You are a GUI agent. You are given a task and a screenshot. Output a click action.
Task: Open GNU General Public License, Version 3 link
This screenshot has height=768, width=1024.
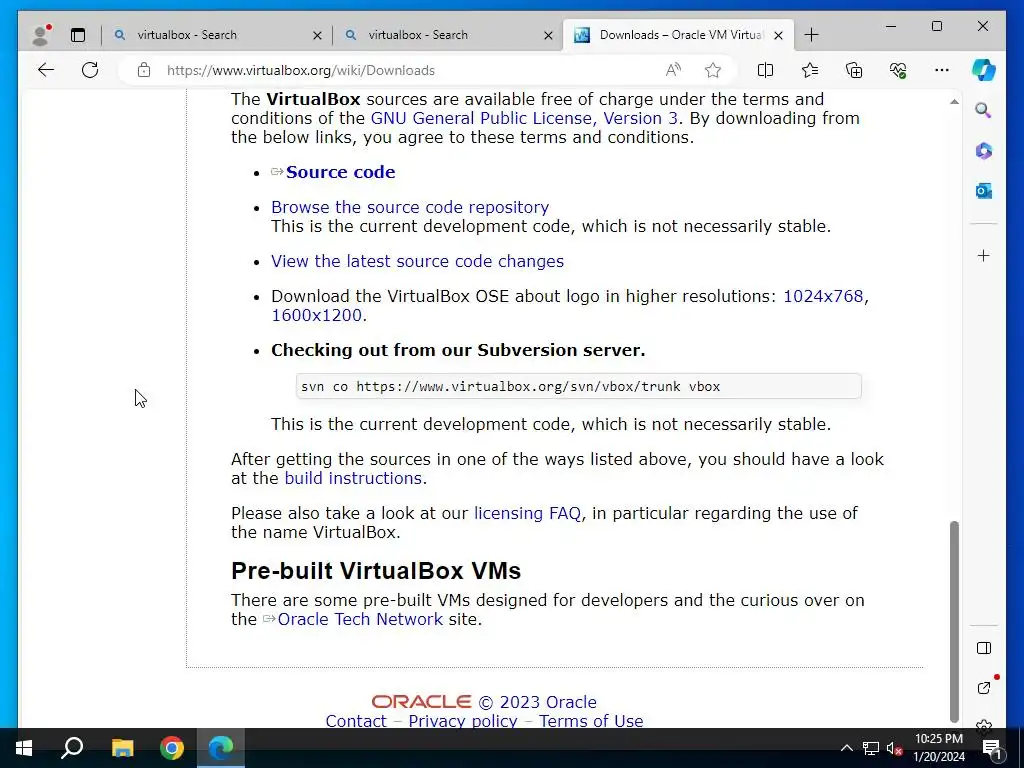click(524, 118)
